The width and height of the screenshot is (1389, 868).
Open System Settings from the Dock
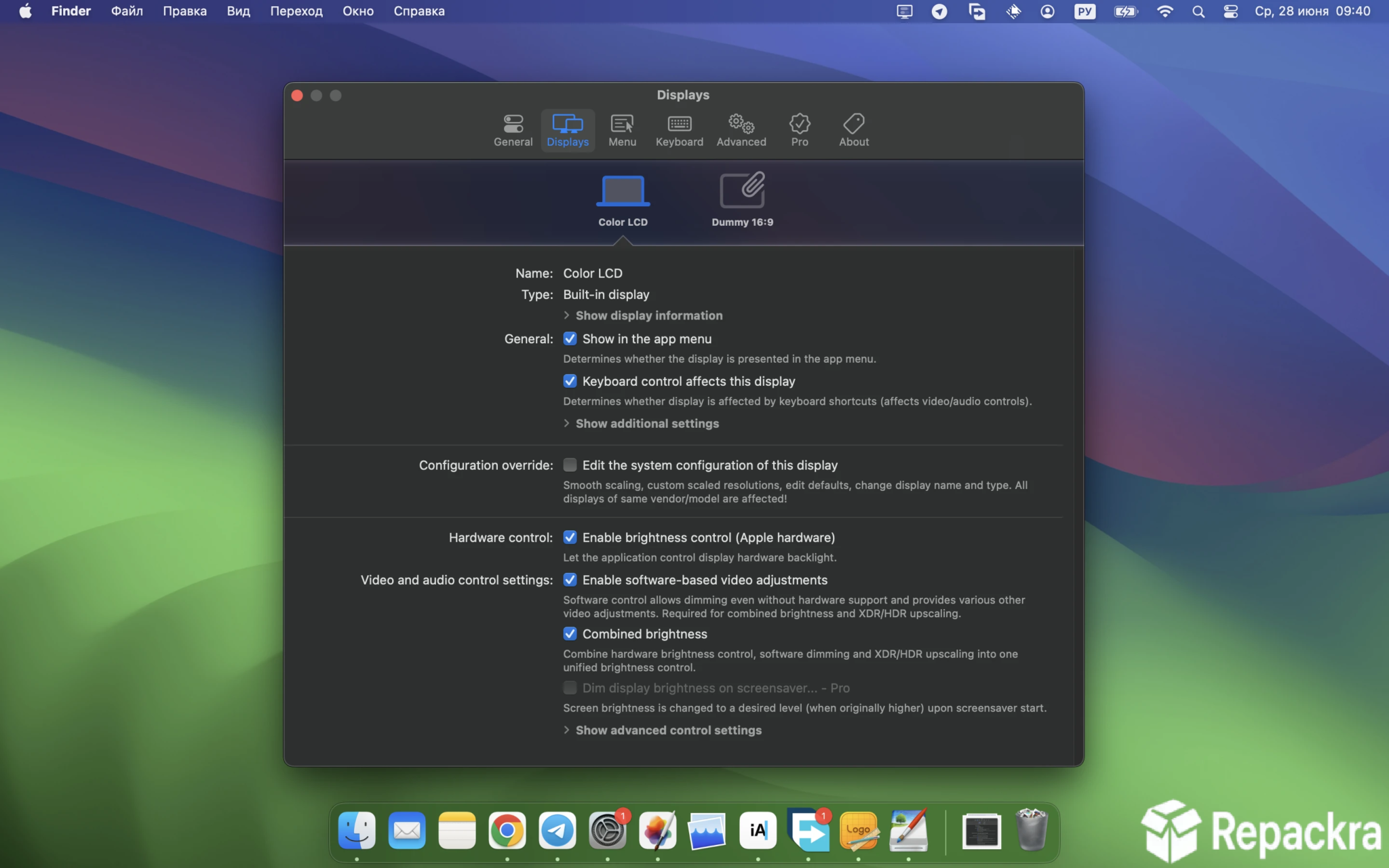pyautogui.click(x=608, y=830)
